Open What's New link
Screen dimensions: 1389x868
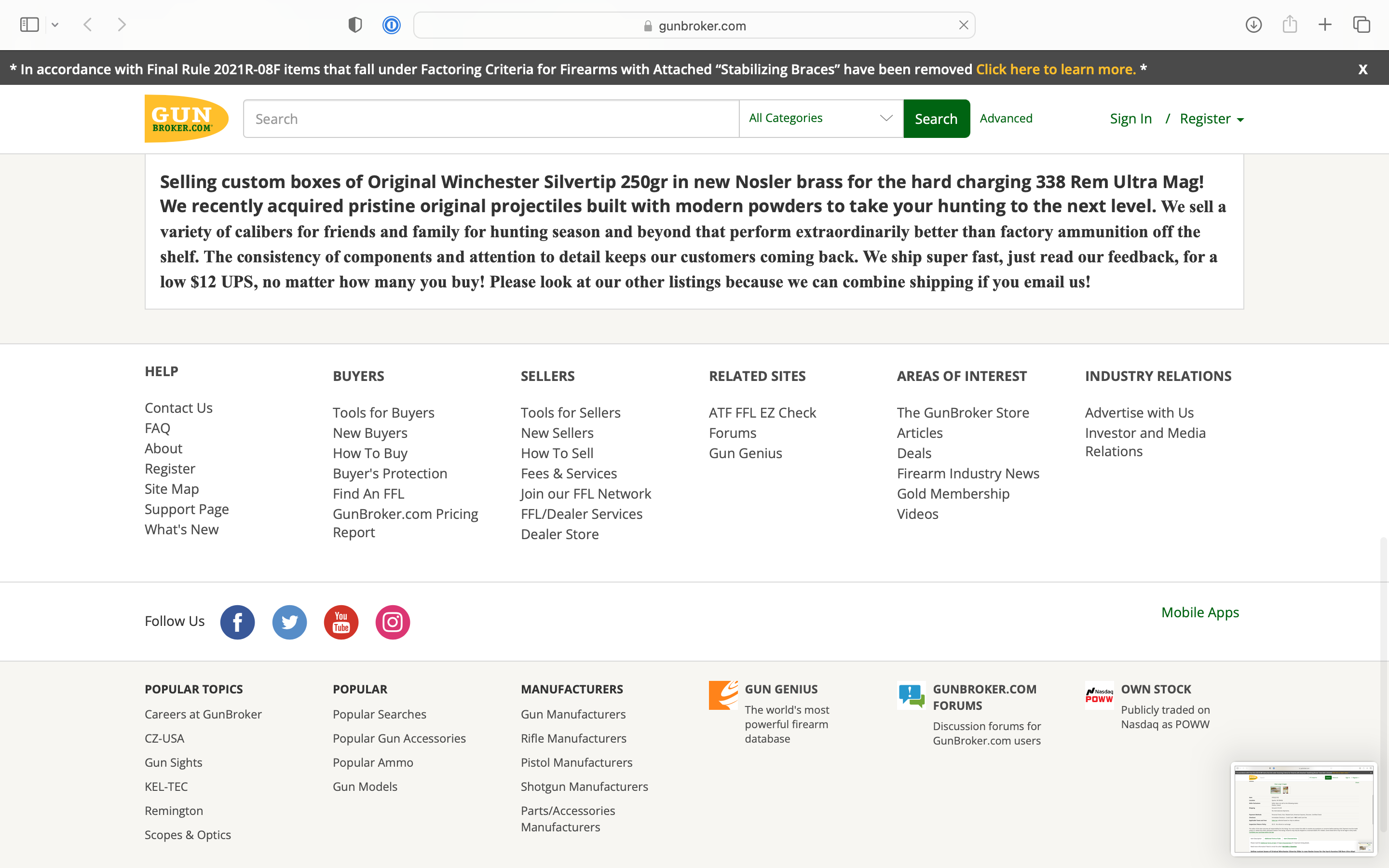[x=181, y=529]
